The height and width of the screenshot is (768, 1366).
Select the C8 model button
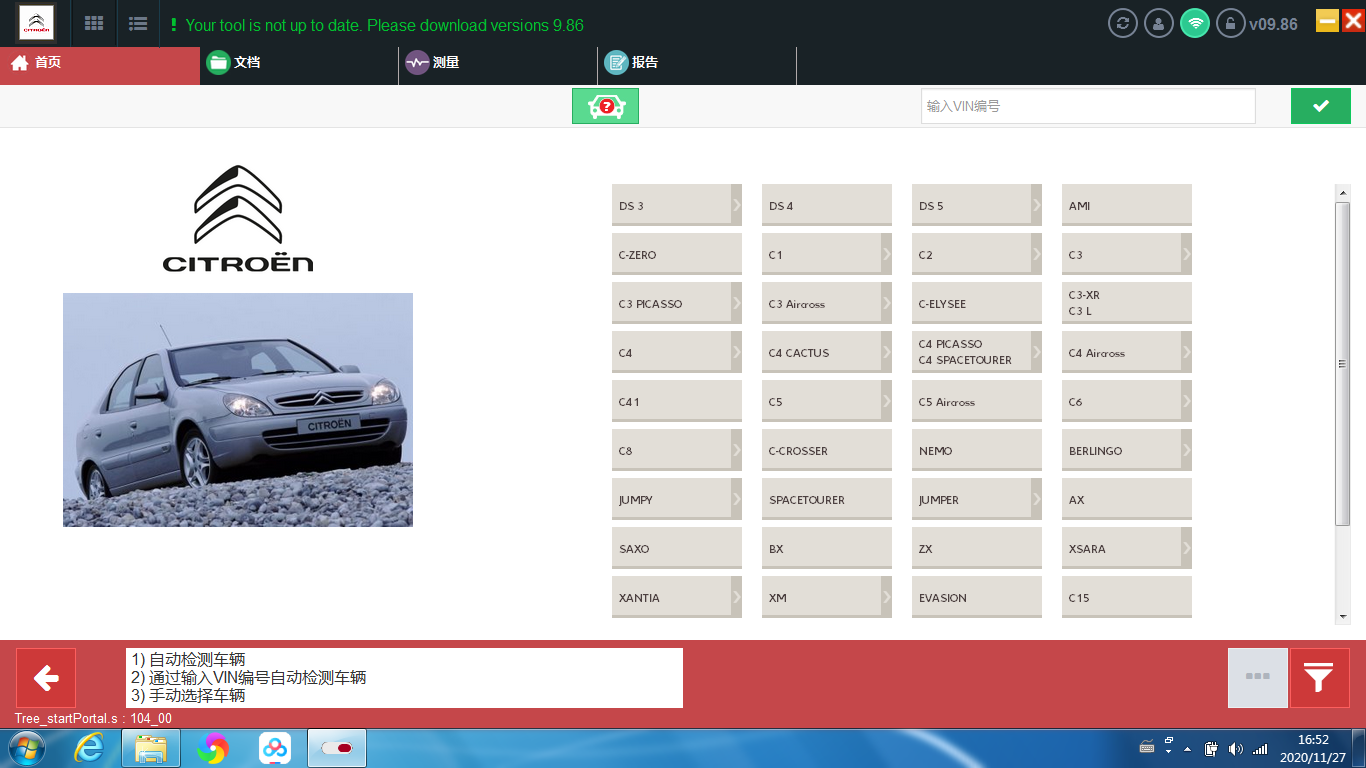tap(677, 450)
